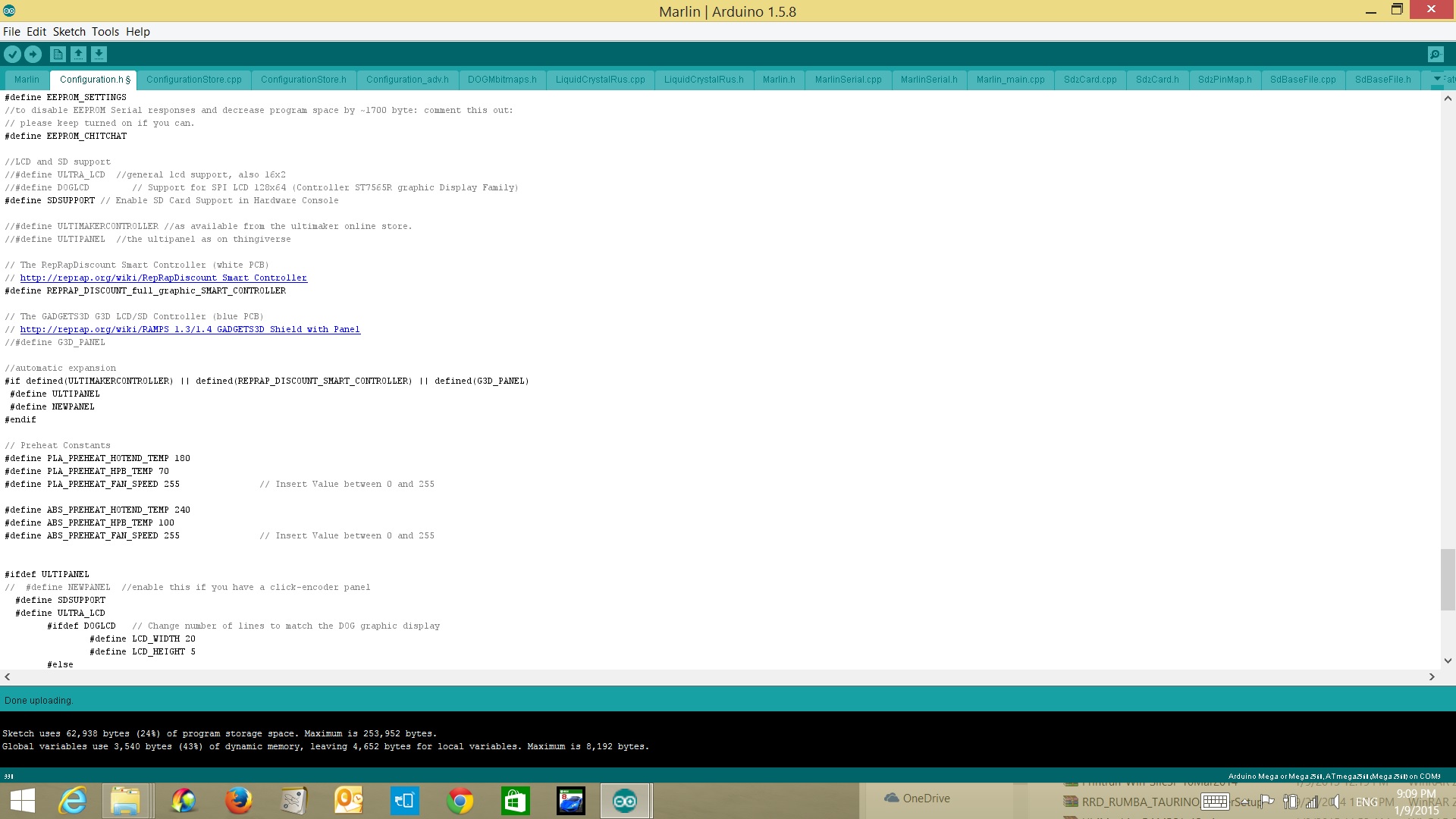
Task: Expand the tab list dropdown arrow
Action: 1437,79
